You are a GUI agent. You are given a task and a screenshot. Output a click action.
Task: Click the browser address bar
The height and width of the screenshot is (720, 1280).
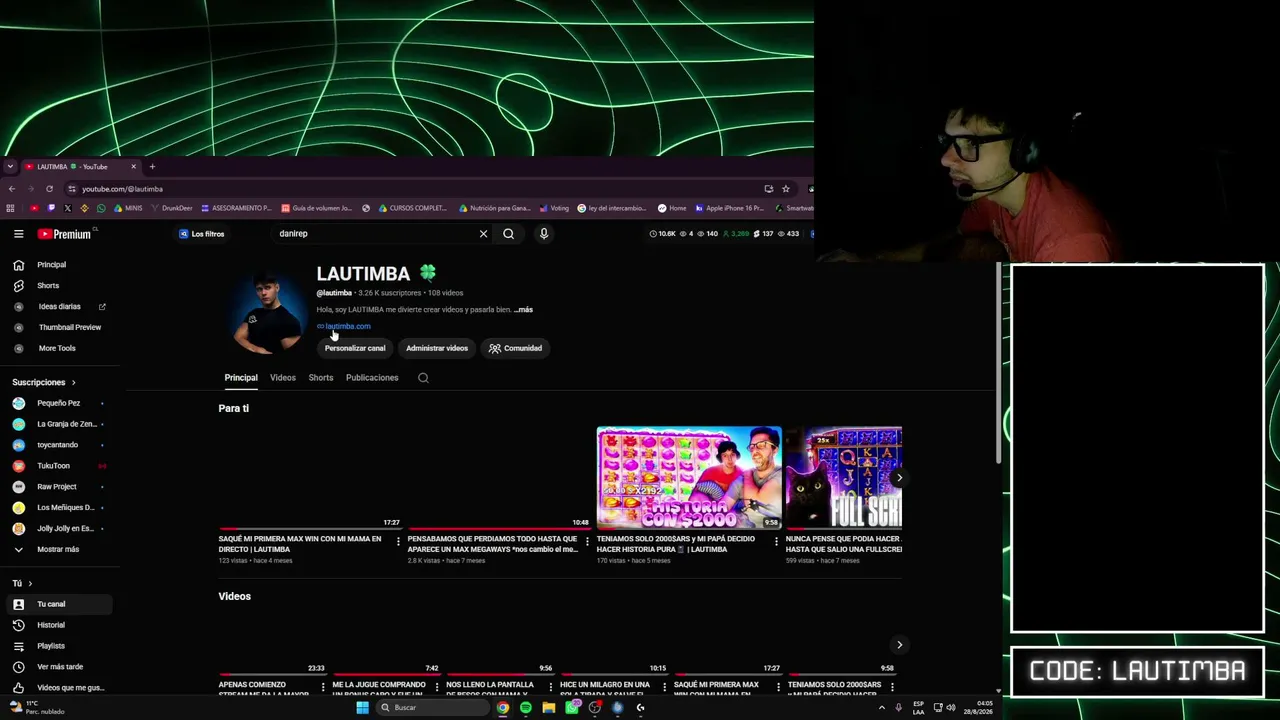click(410, 189)
